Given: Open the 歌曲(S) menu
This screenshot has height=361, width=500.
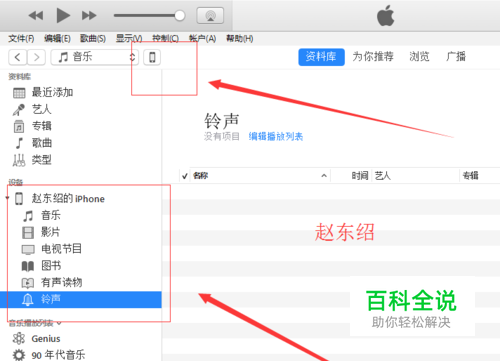Looking at the screenshot, I should 93,39.
